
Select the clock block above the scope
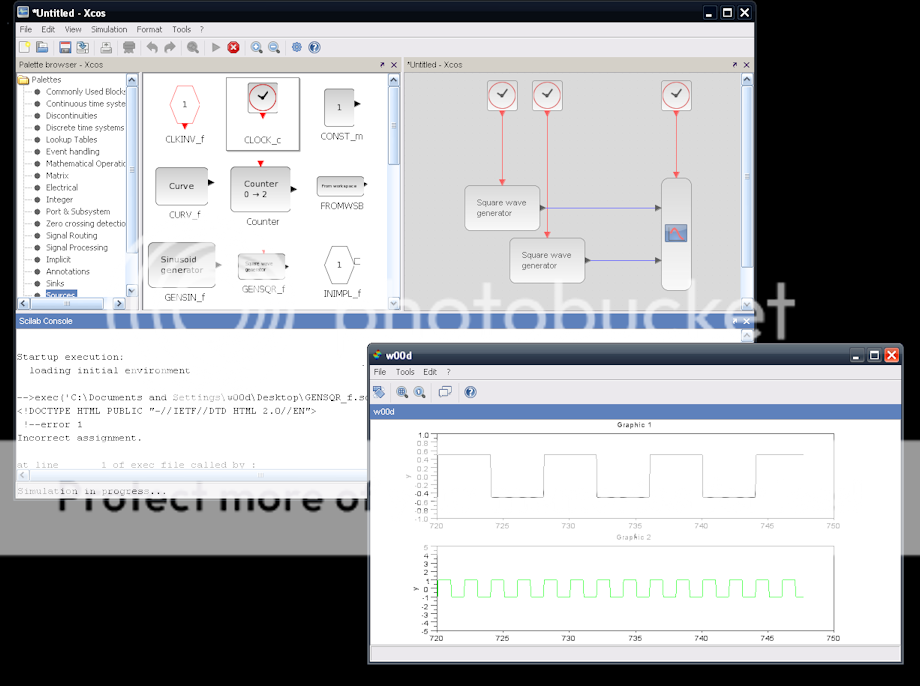click(676, 96)
